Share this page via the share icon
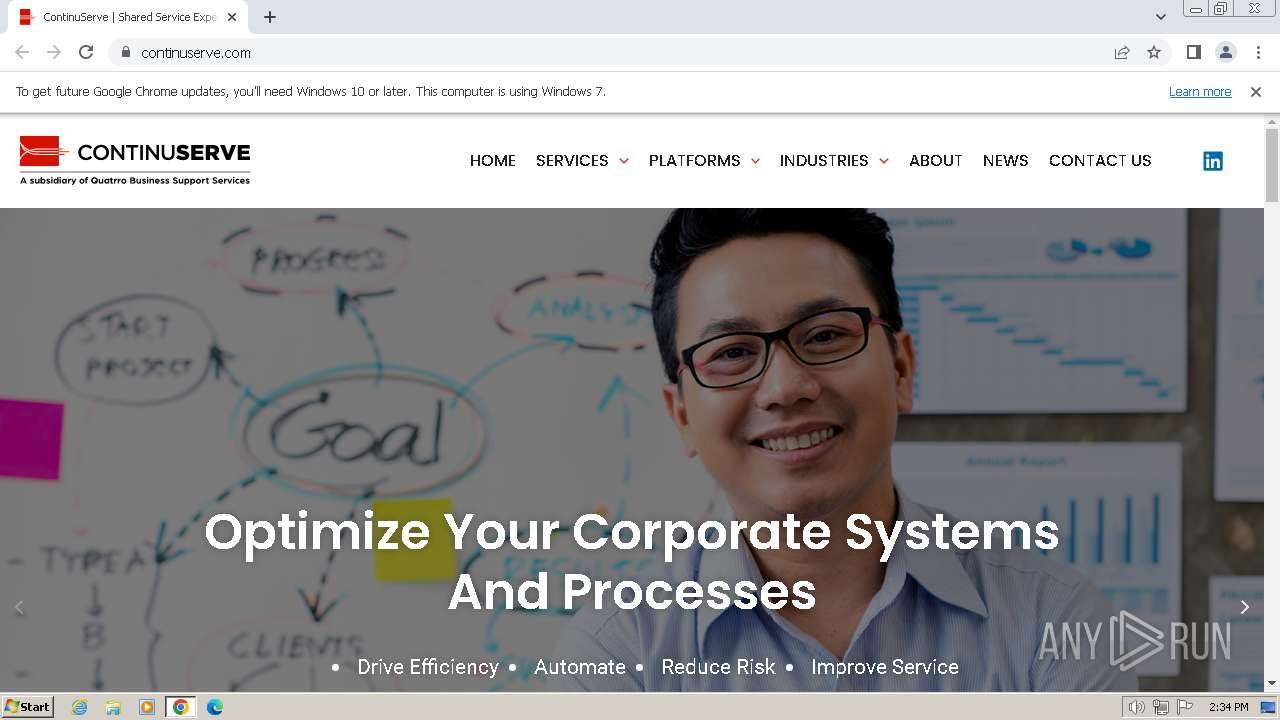The height and width of the screenshot is (720, 1280). pyautogui.click(x=1122, y=52)
